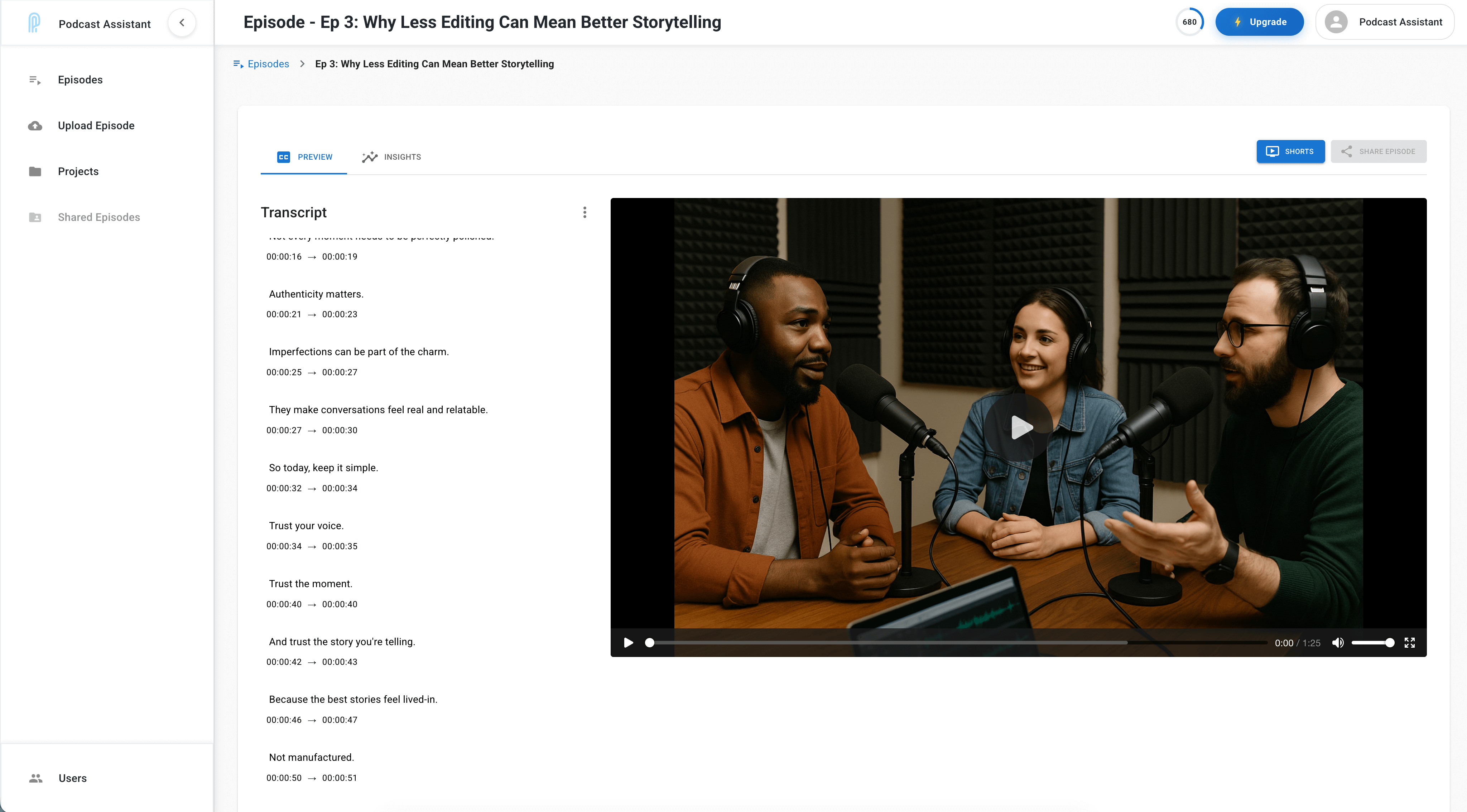Collapse the sidebar with the chevron button

point(182,23)
